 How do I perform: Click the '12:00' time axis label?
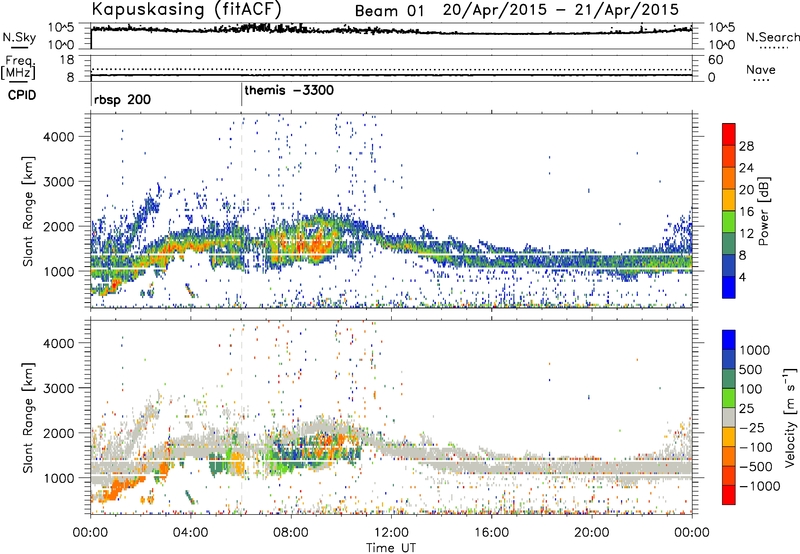pos(390,533)
